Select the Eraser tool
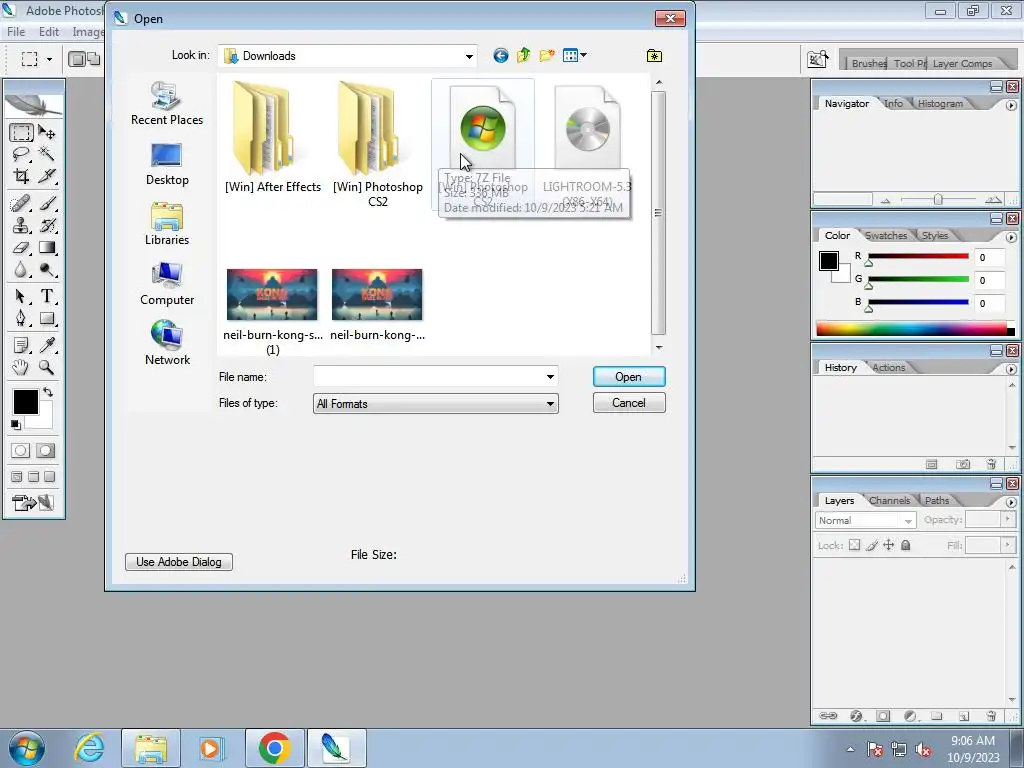The image size is (1024, 768). tap(21, 248)
